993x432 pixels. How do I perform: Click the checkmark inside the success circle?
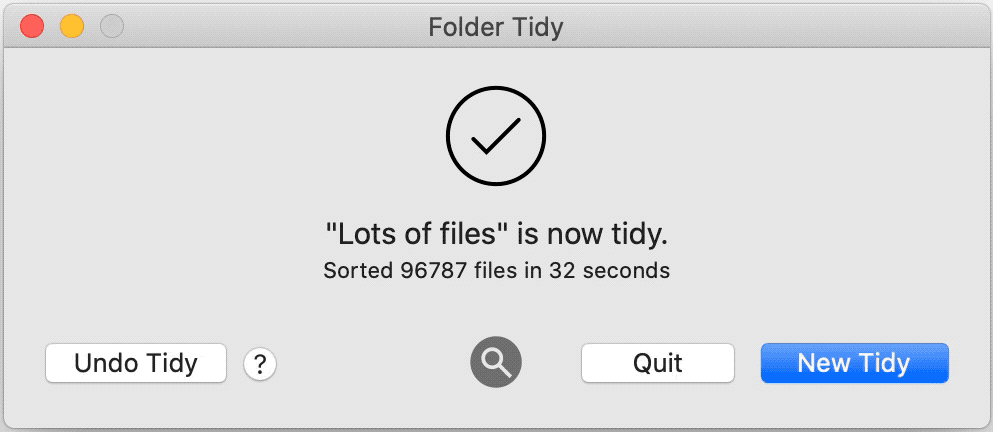coord(496,136)
